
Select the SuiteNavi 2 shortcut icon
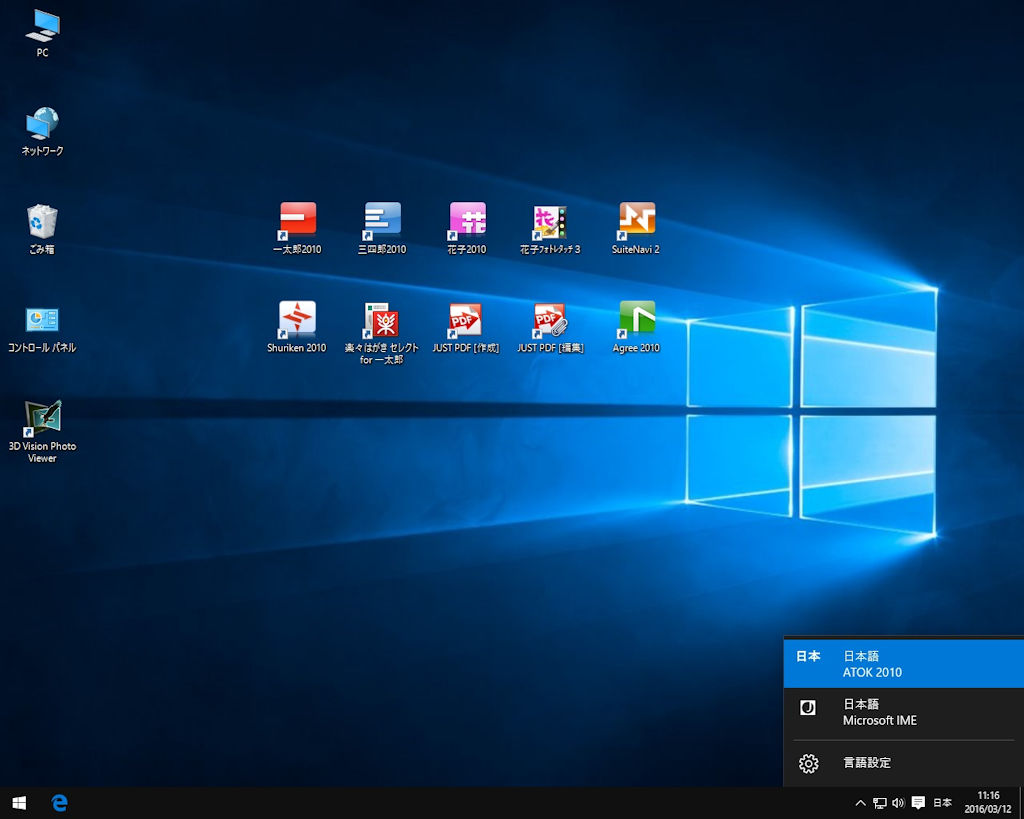tap(636, 228)
